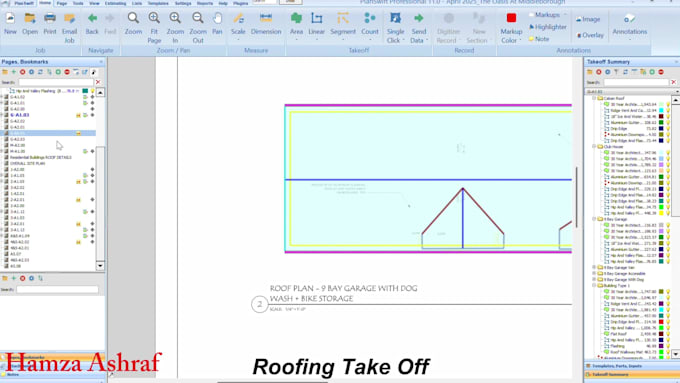Collapse the Building Type 1 folder
This screenshot has height=383, width=680.
(594, 286)
